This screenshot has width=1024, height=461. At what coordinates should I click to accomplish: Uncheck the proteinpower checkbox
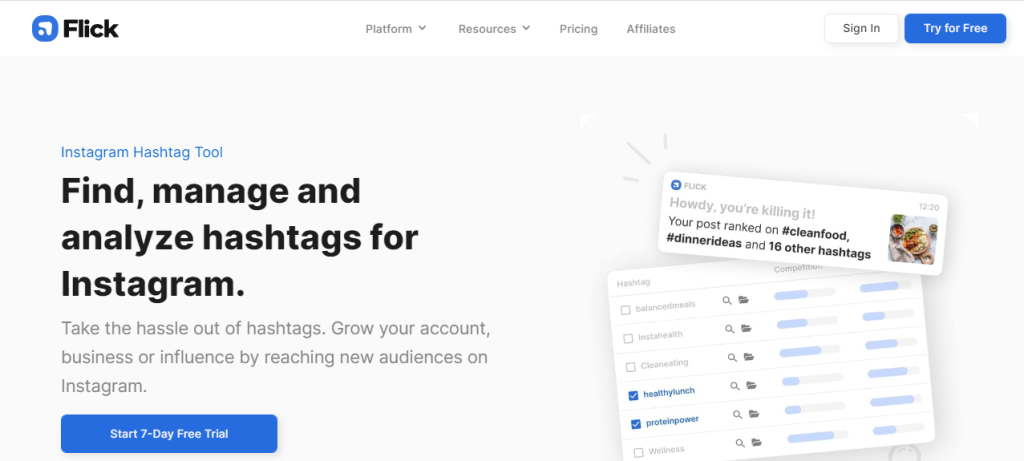[x=636, y=424]
